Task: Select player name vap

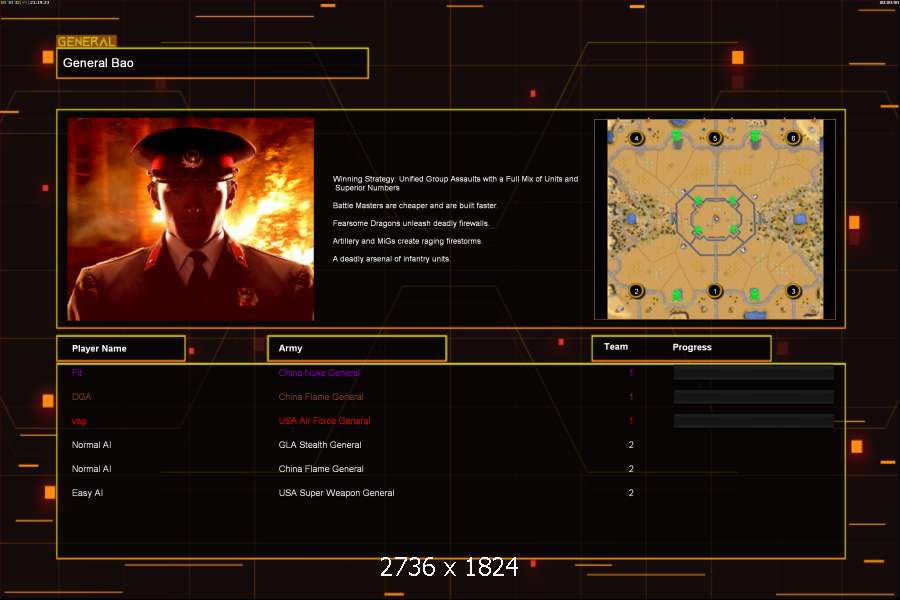Action: click(x=79, y=421)
